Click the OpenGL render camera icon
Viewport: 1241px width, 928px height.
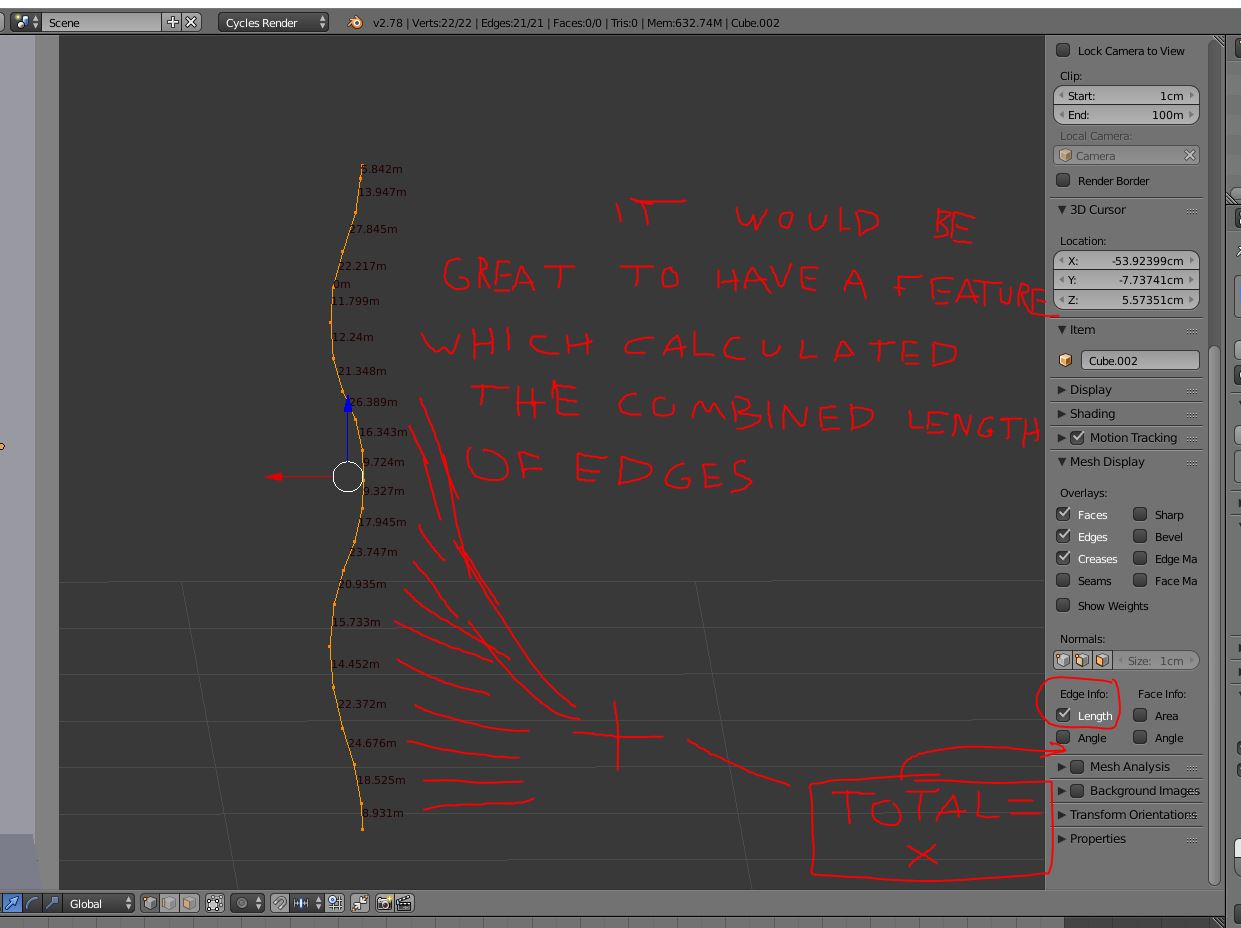[384, 903]
